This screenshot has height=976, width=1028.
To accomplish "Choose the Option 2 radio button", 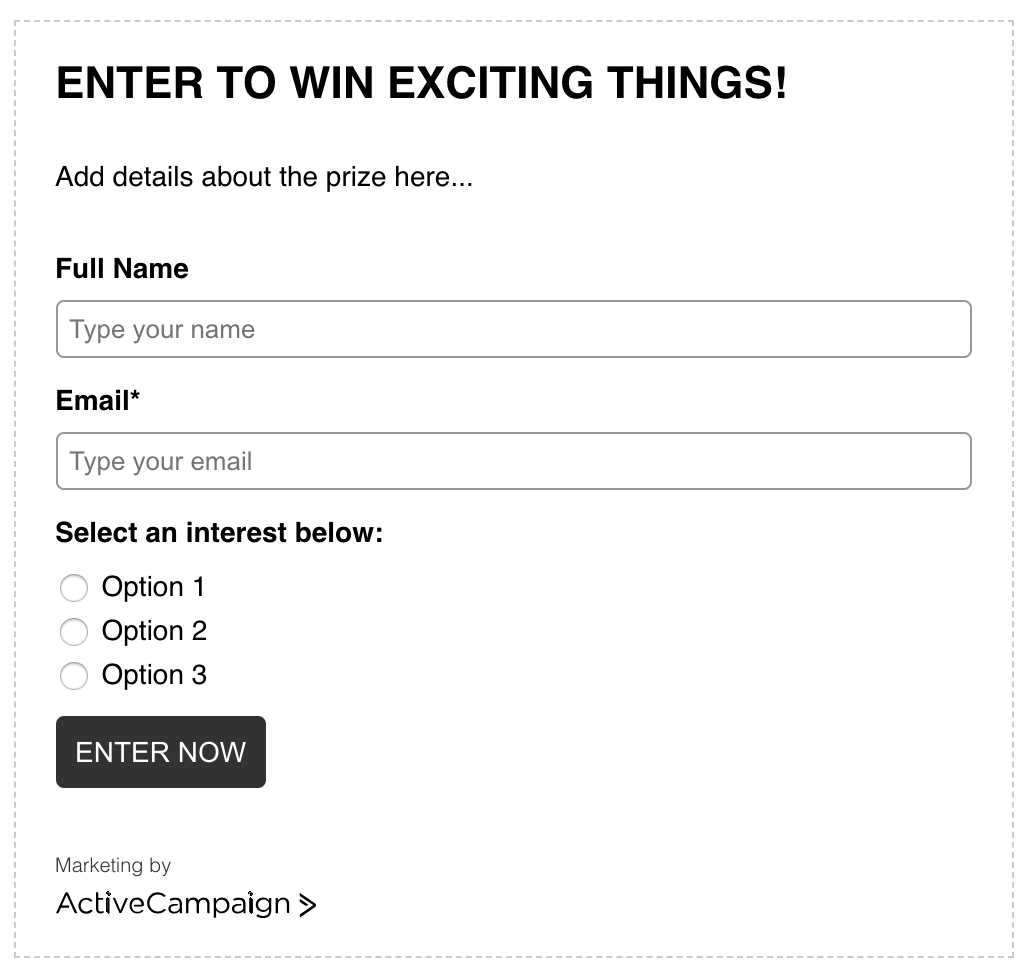I will (x=74, y=632).
